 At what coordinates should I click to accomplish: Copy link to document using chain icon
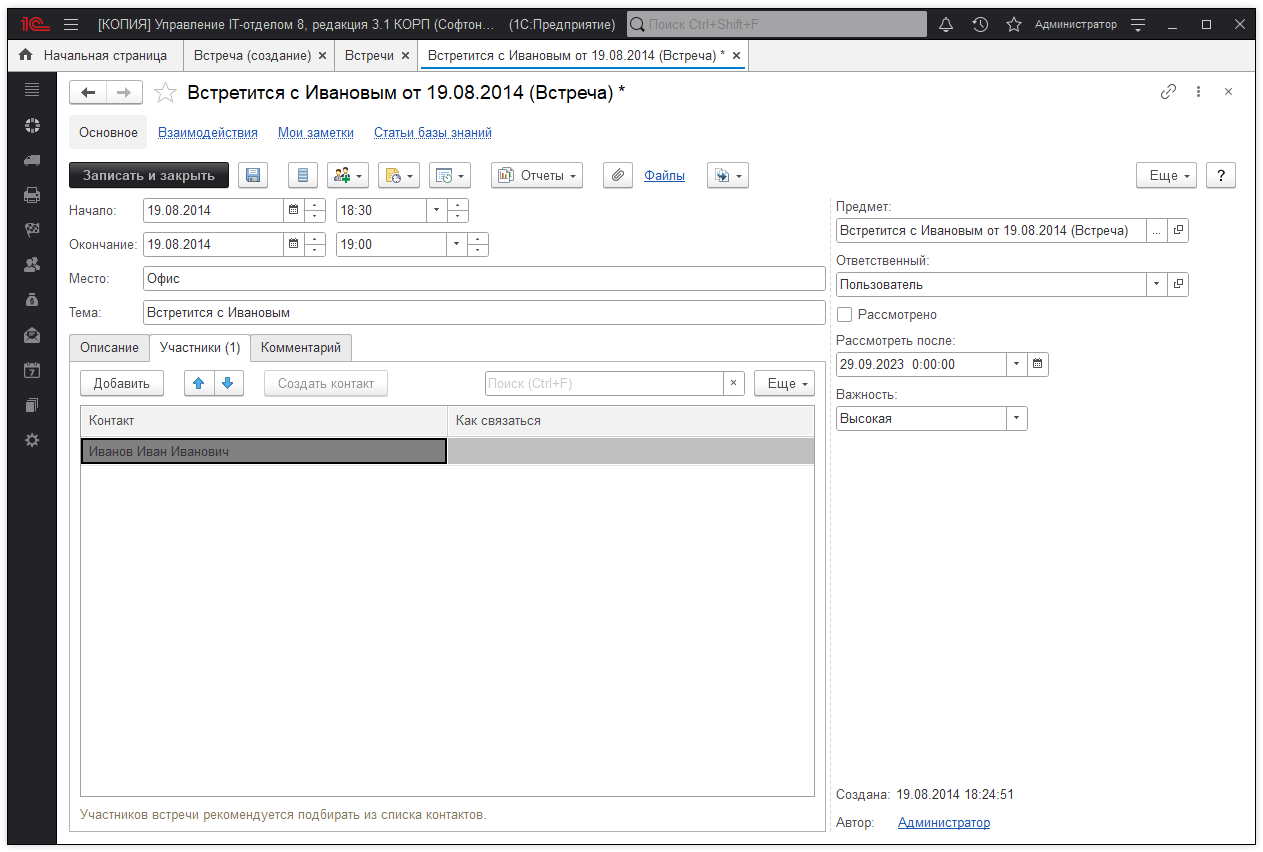click(x=1168, y=92)
